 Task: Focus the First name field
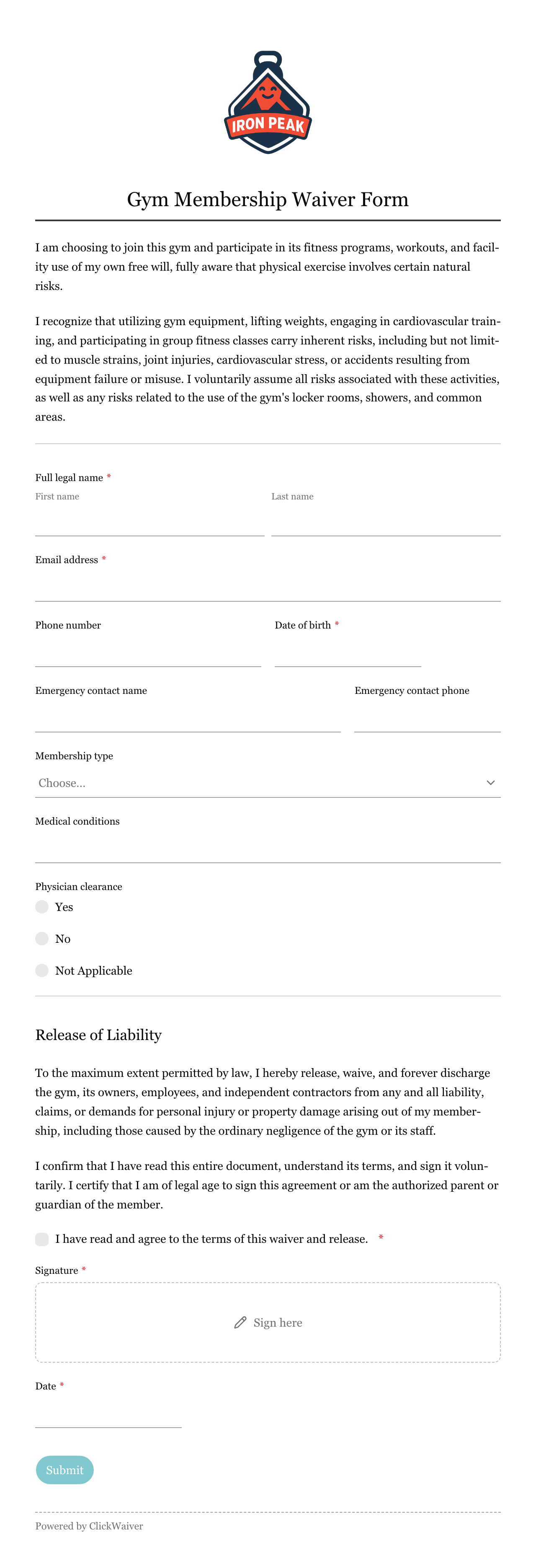tap(149, 521)
